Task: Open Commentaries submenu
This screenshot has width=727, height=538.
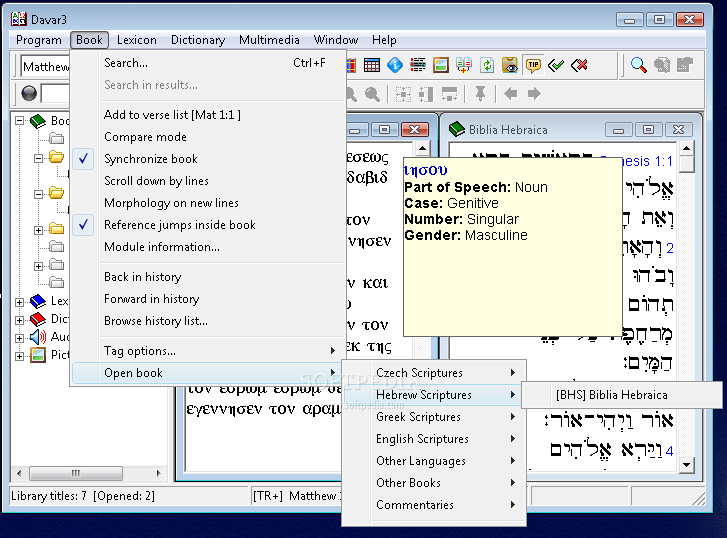Action: [434, 505]
